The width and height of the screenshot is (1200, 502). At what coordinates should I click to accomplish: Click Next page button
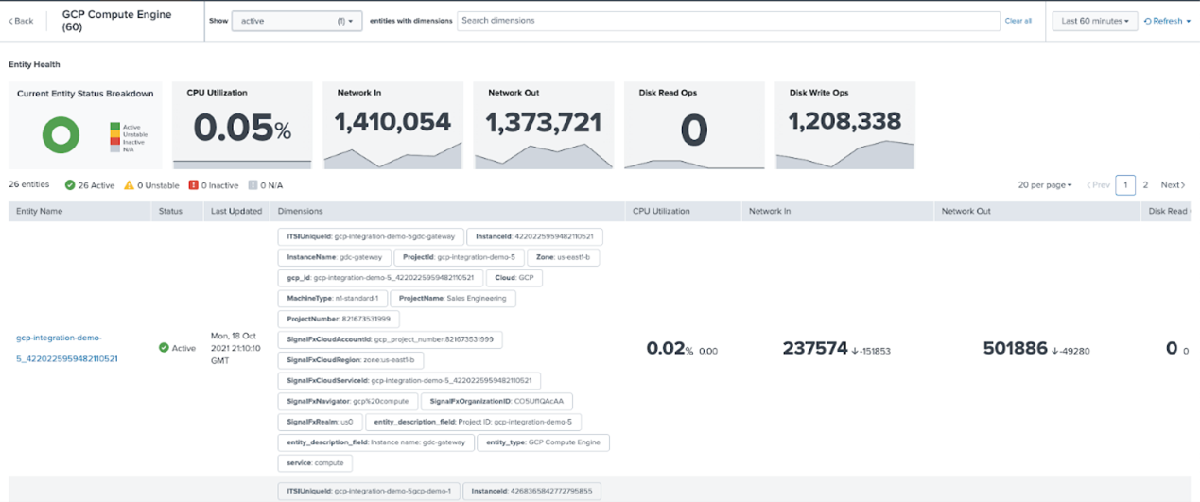click(1173, 185)
